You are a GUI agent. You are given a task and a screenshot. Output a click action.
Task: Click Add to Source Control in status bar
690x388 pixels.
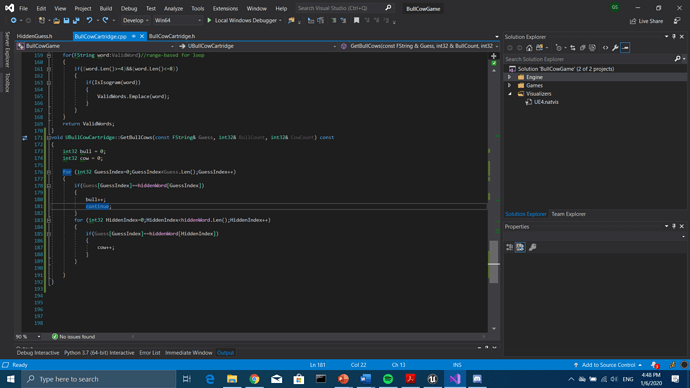pos(607,365)
